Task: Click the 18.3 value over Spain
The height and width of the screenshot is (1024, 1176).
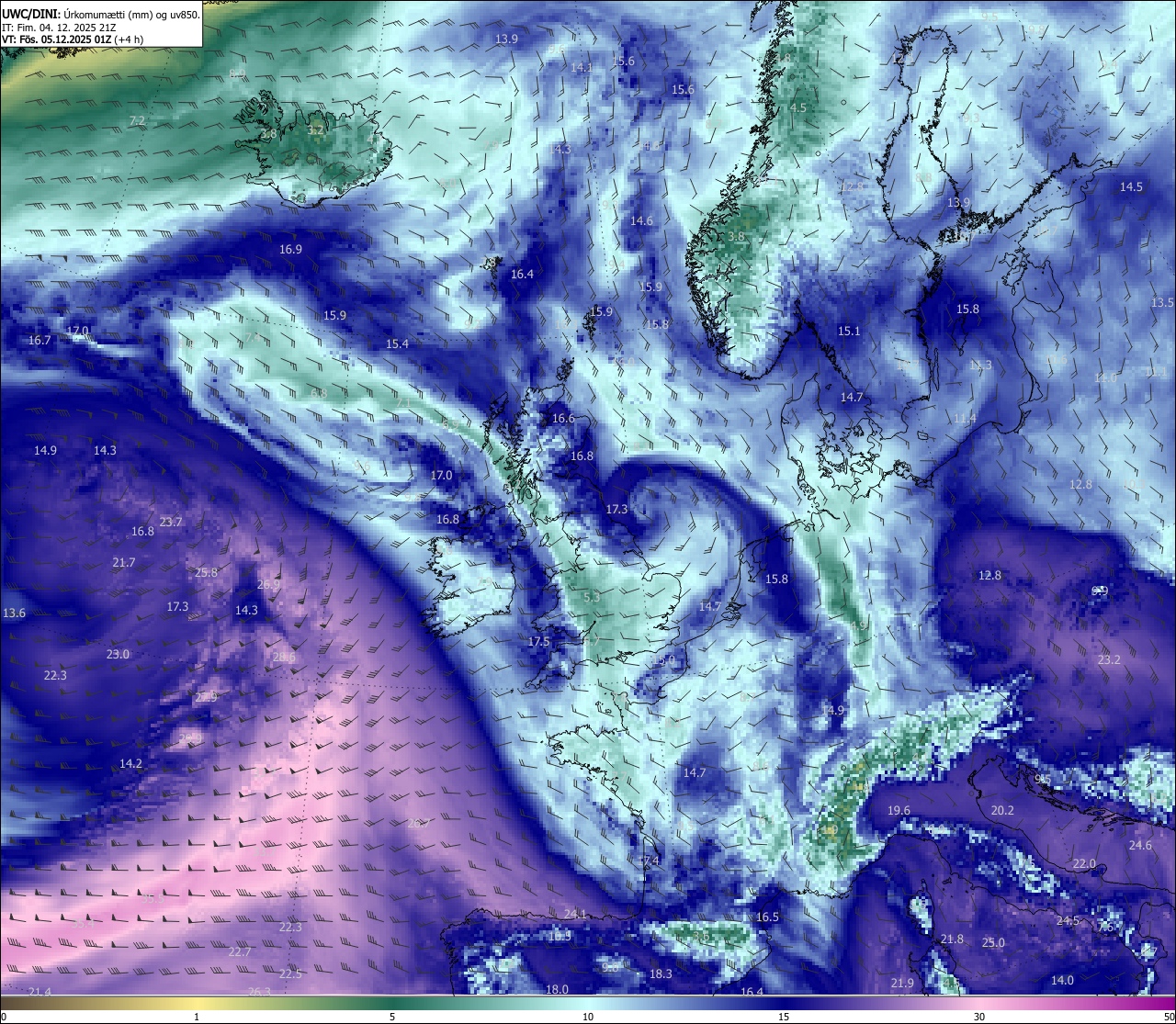Action: 661,973
